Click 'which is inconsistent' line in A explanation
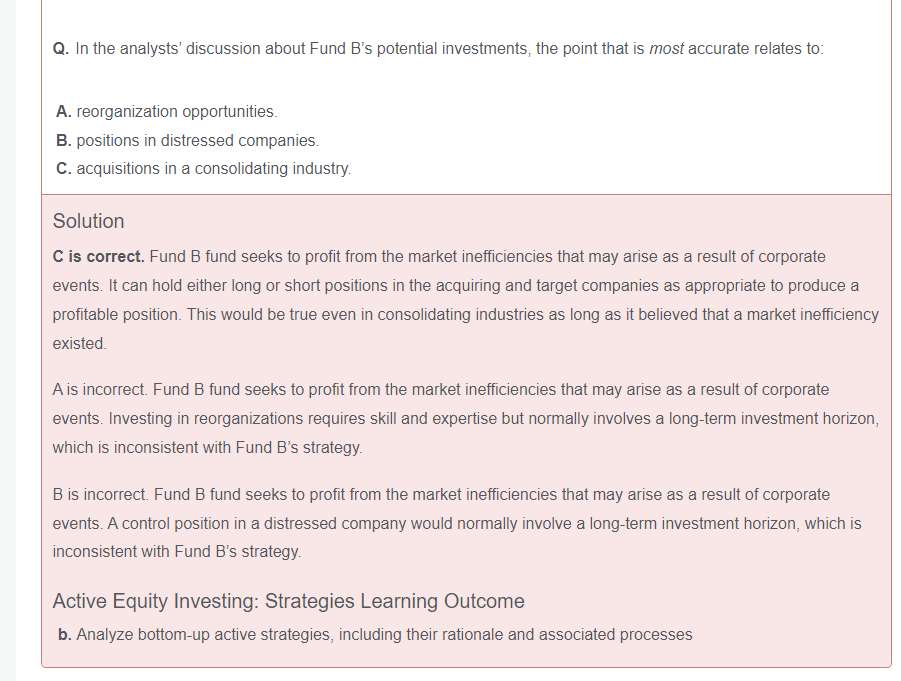901x681 pixels. coord(207,447)
